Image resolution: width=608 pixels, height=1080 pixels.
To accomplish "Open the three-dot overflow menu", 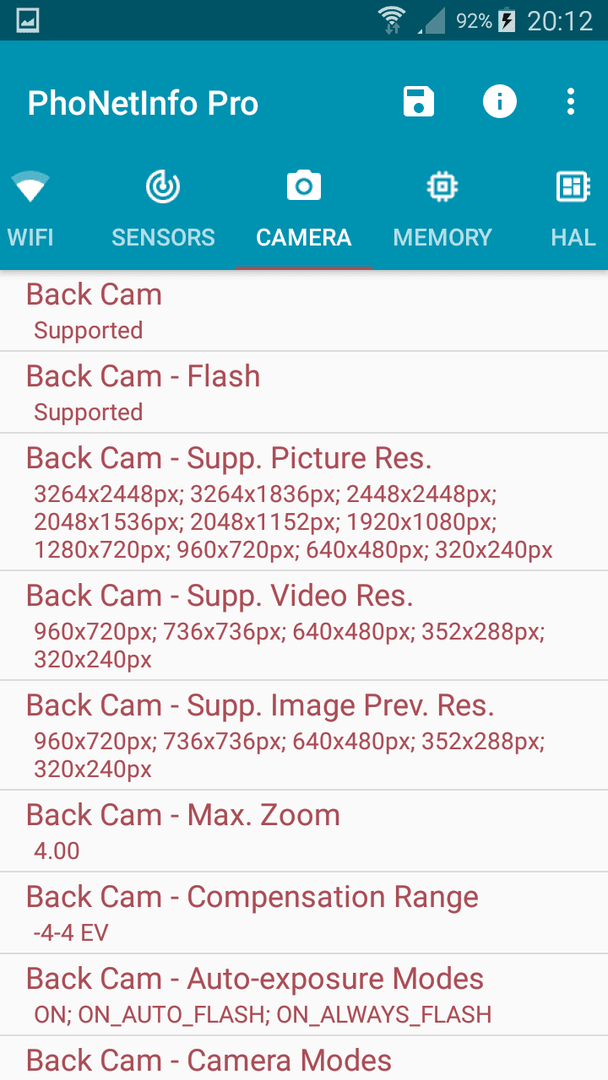I will click(x=570, y=102).
